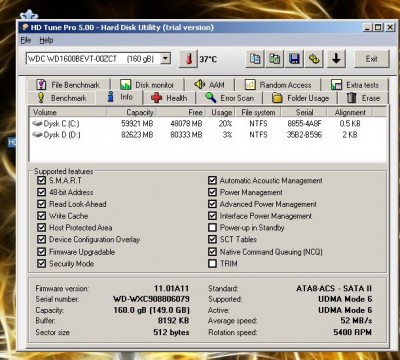Toggle the Firmware Upgradable checkbox

point(41,252)
